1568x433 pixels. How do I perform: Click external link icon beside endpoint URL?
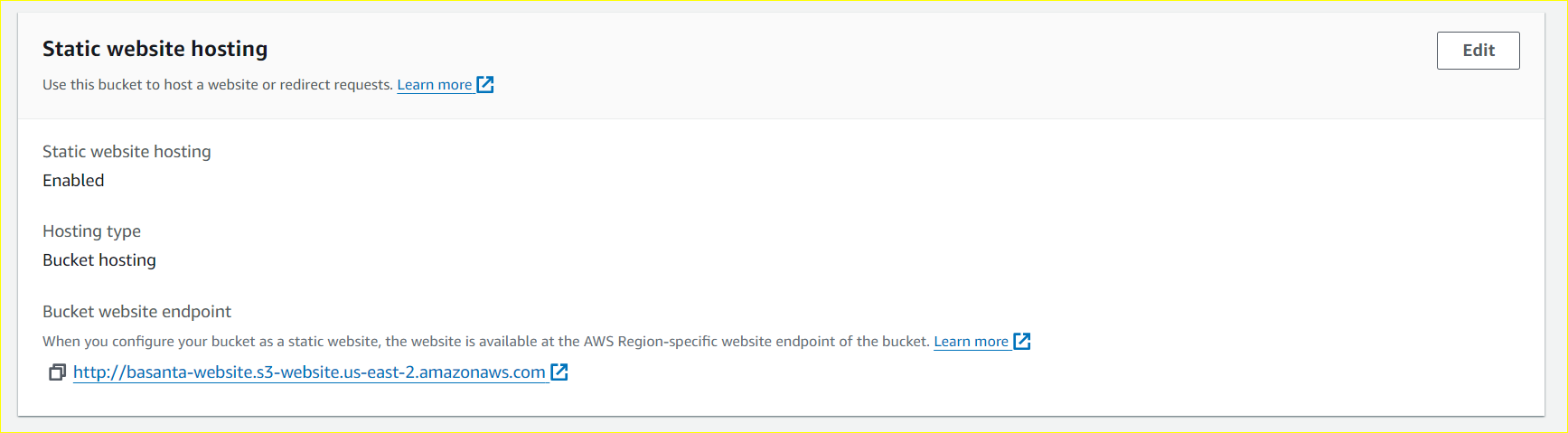(559, 372)
